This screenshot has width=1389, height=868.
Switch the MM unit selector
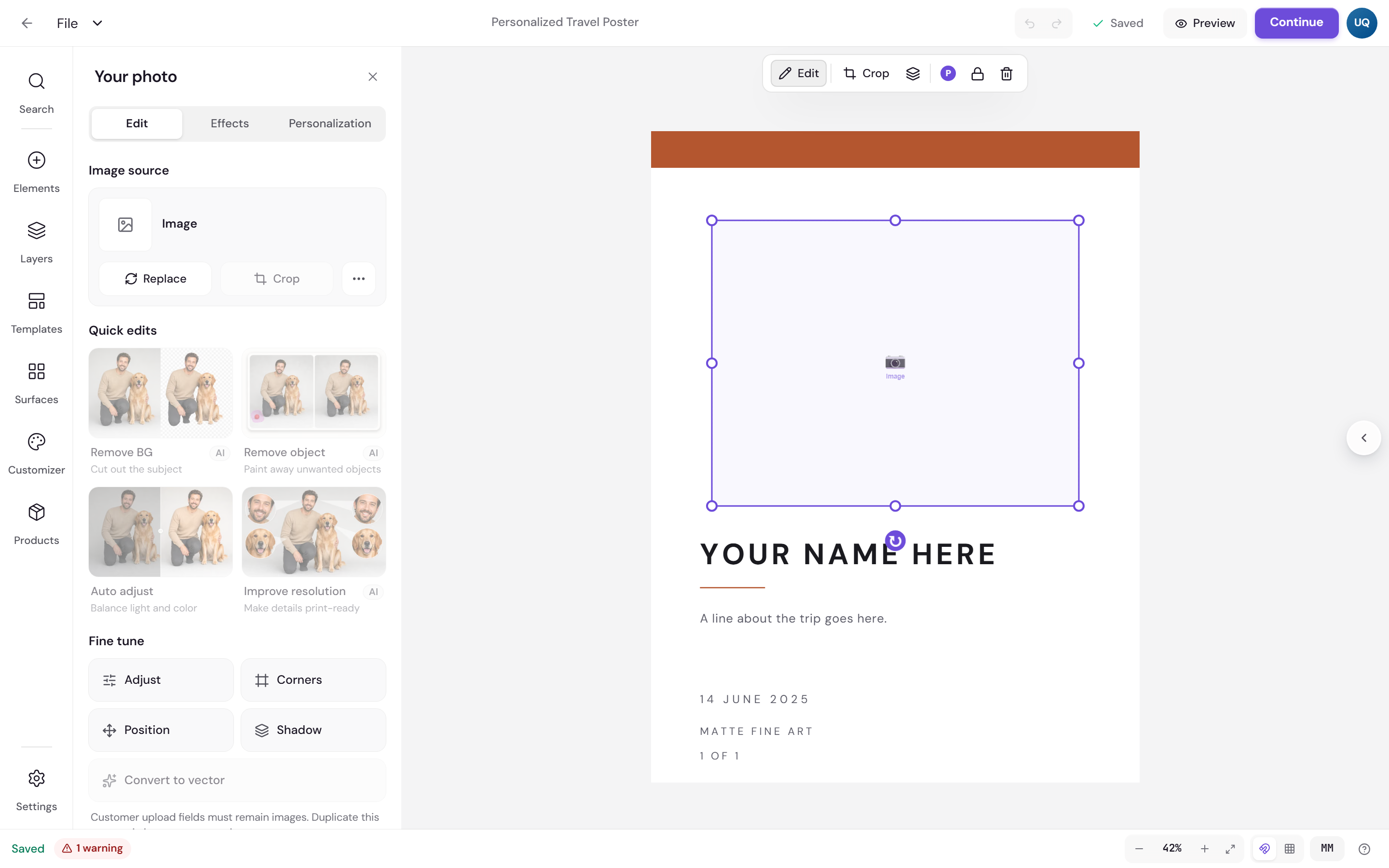tap(1327, 849)
